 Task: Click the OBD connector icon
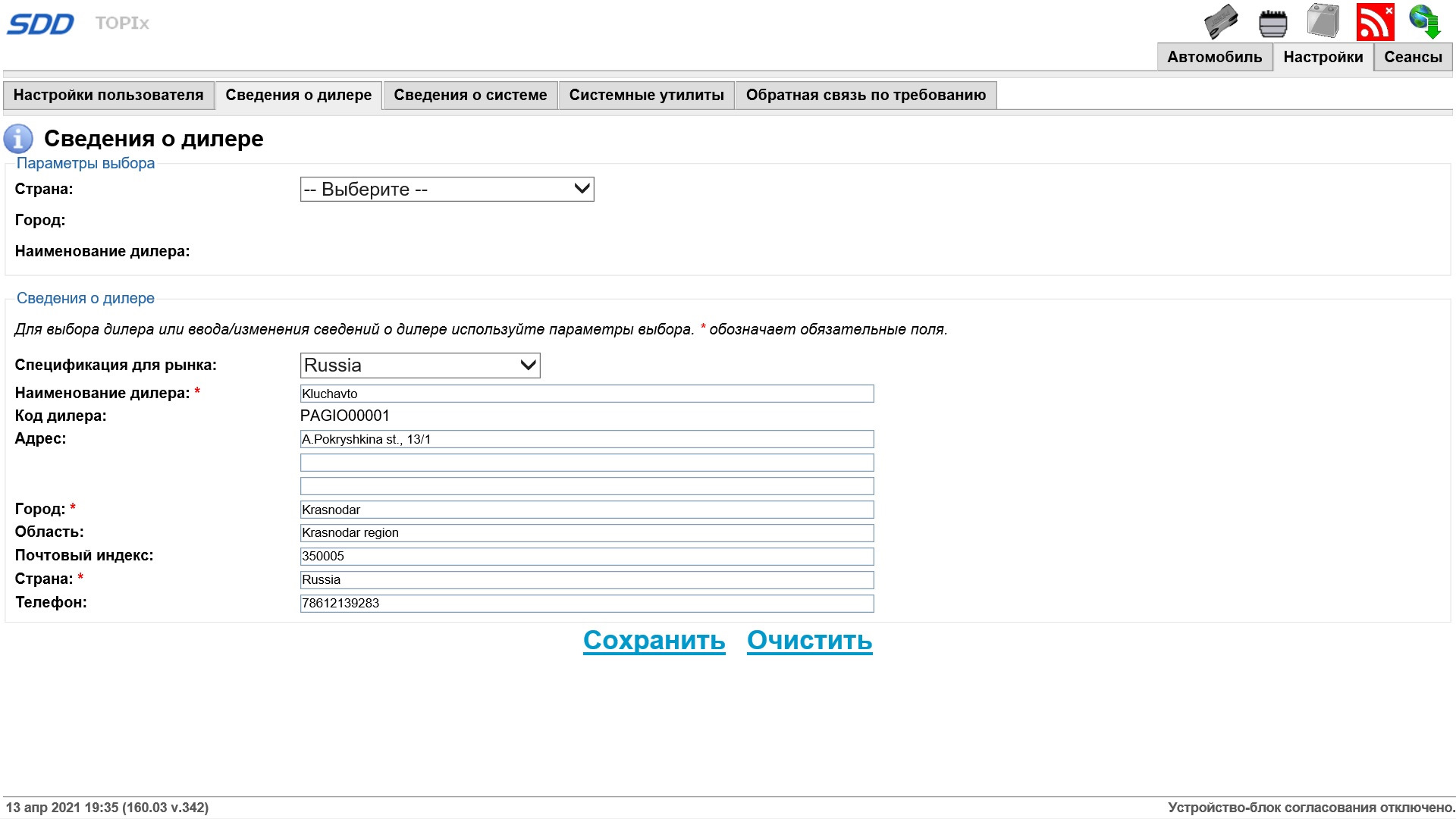click(1272, 23)
